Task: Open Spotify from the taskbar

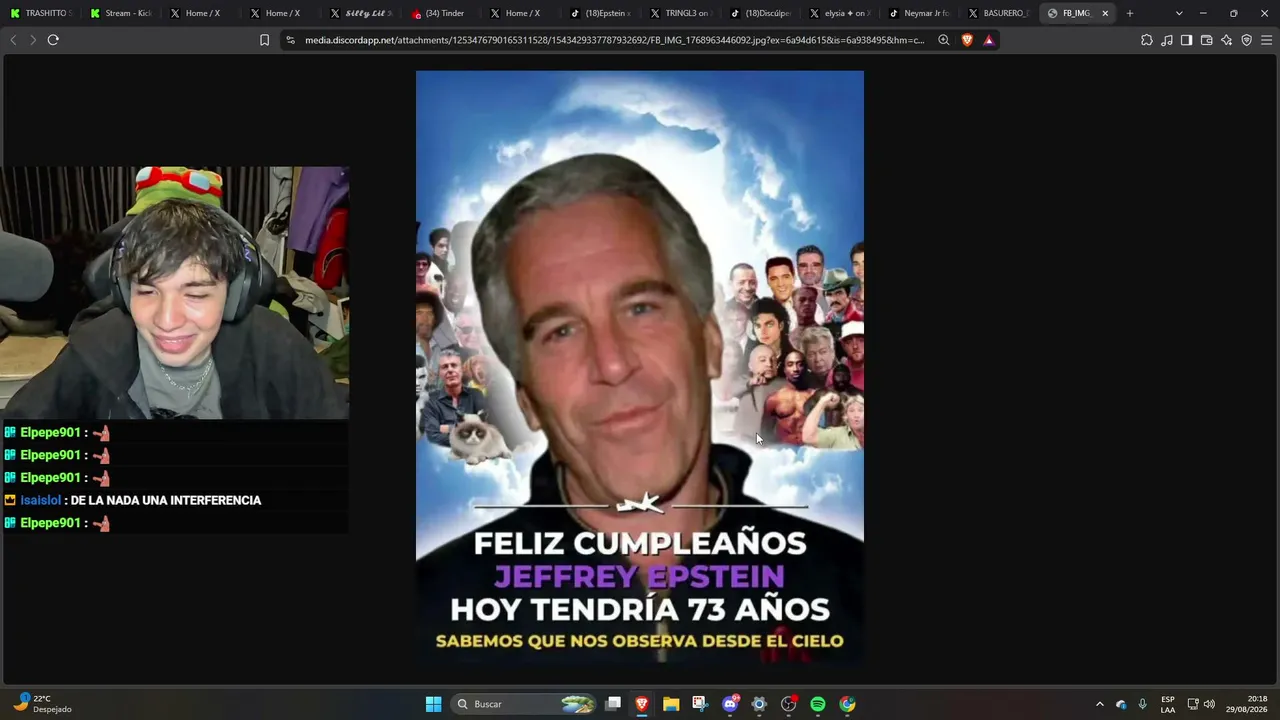Action: point(818,704)
